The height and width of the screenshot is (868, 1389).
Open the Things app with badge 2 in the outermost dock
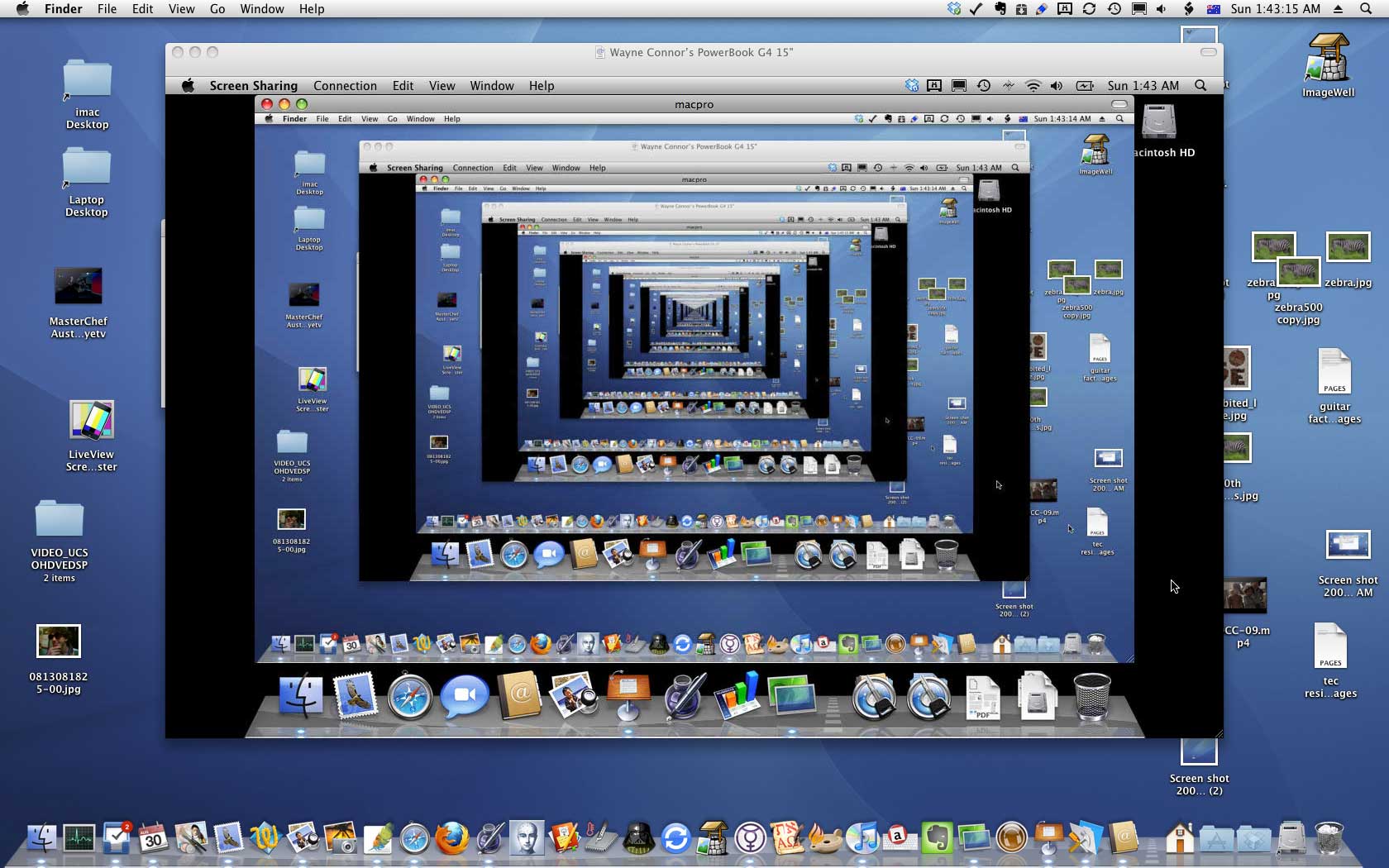coord(117,837)
